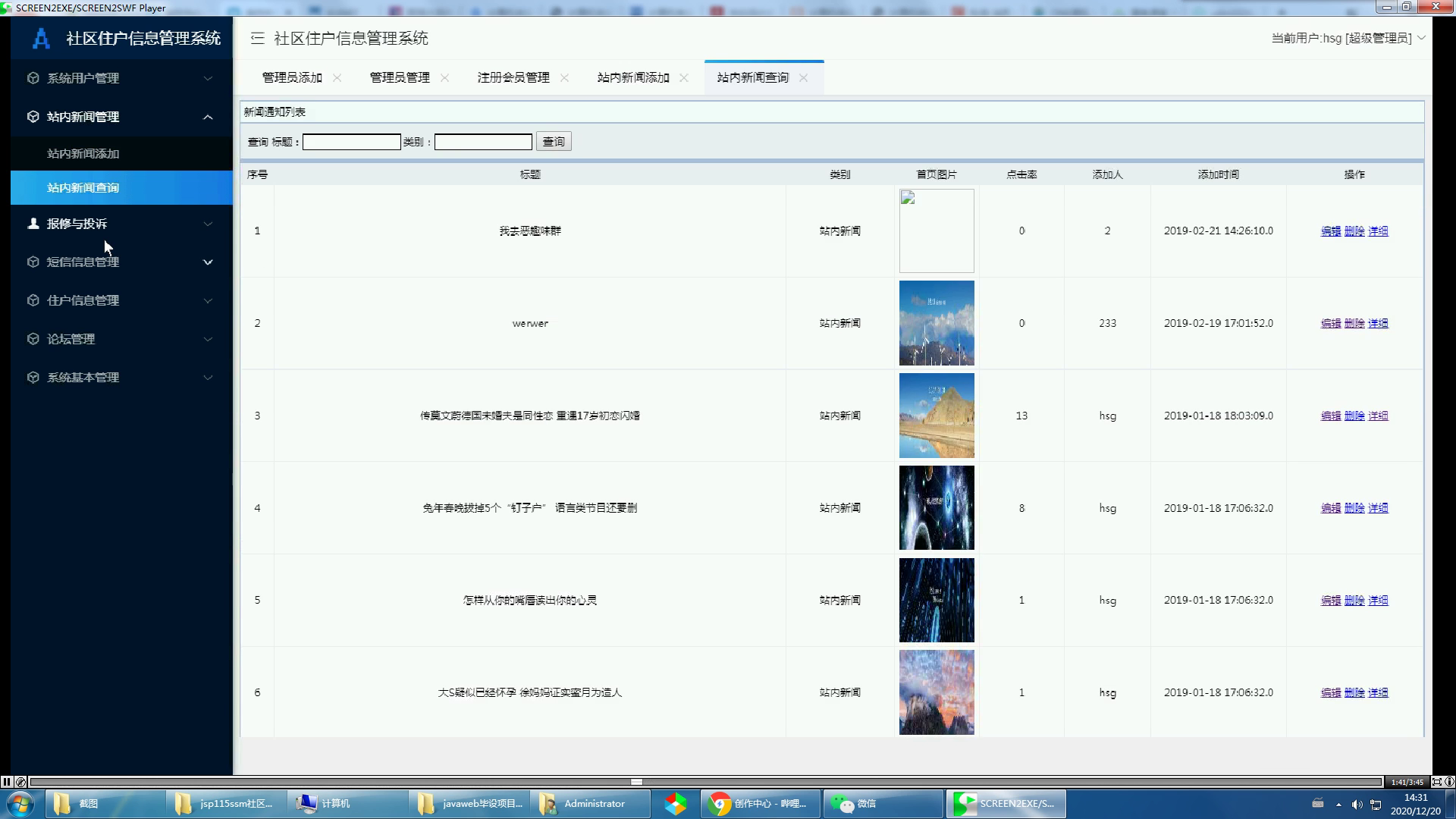
Task: Expand the 系统基本管理 menu chevron
Action: click(x=208, y=378)
